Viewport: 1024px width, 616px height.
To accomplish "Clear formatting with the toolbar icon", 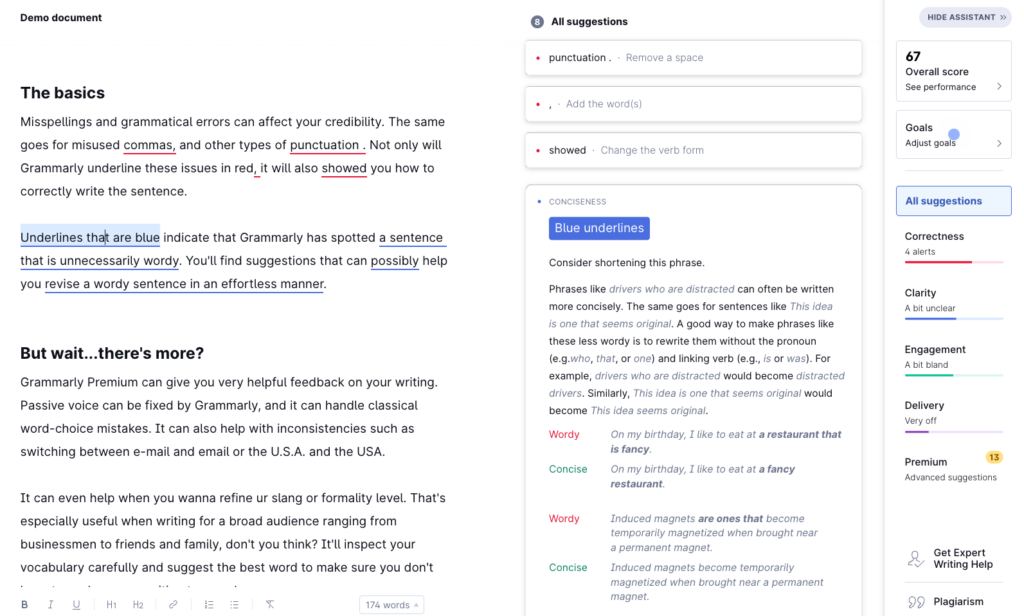I will pos(270,605).
